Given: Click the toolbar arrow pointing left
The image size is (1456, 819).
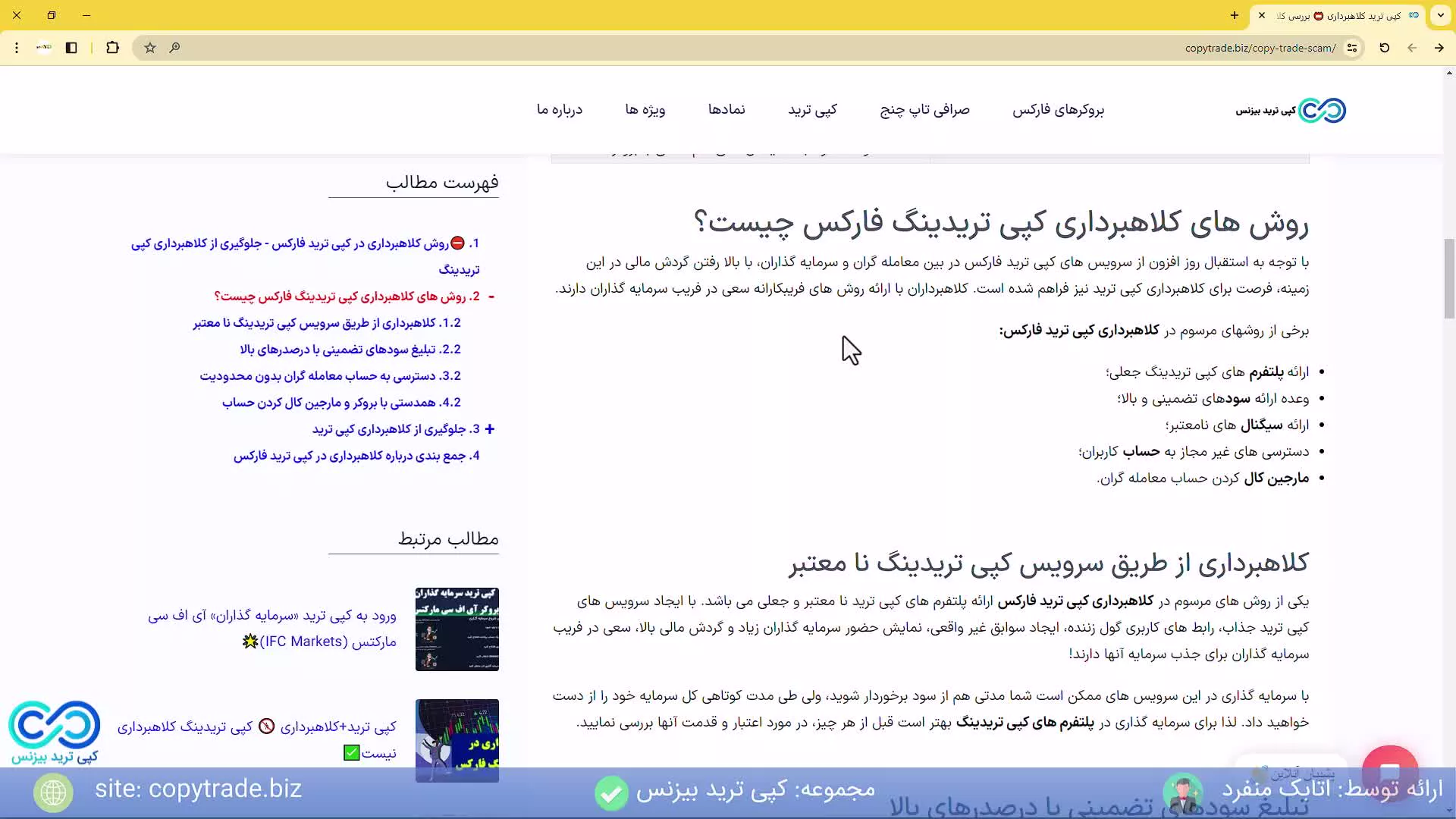Looking at the screenshot, I should (x=1412, y=48).
